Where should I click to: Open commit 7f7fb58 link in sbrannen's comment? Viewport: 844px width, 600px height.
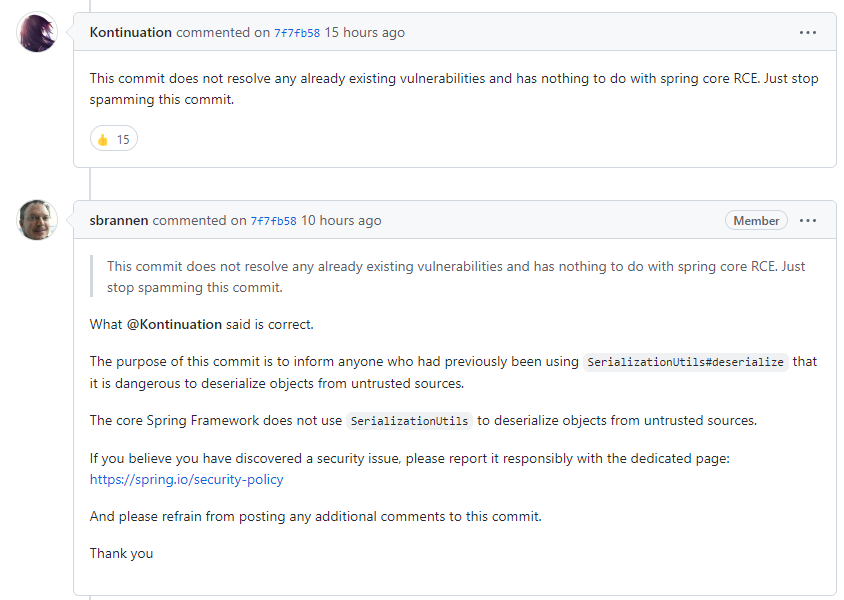click(x=273, y=221)
